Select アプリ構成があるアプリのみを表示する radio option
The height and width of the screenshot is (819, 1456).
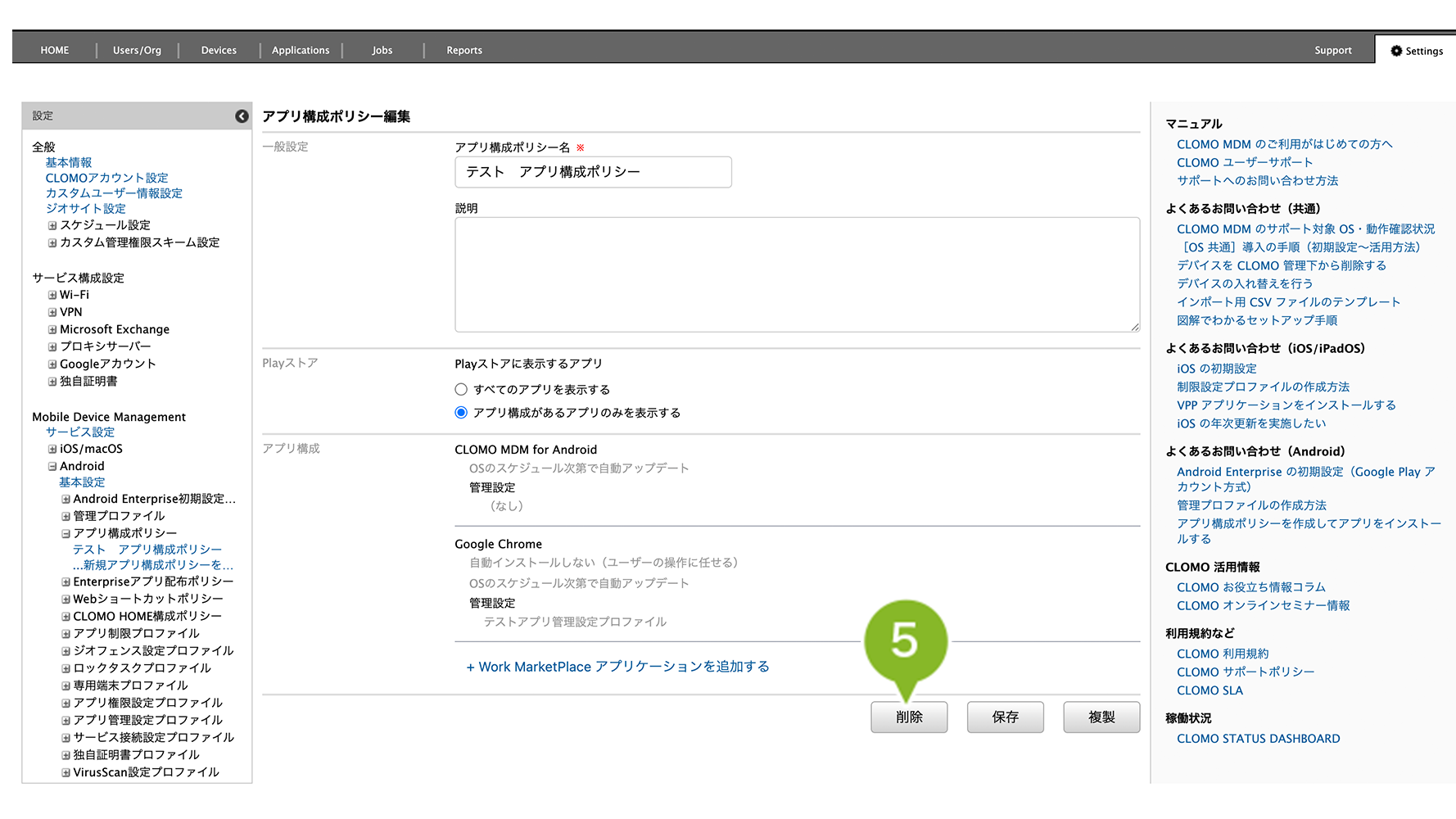[x=461, y=413]
